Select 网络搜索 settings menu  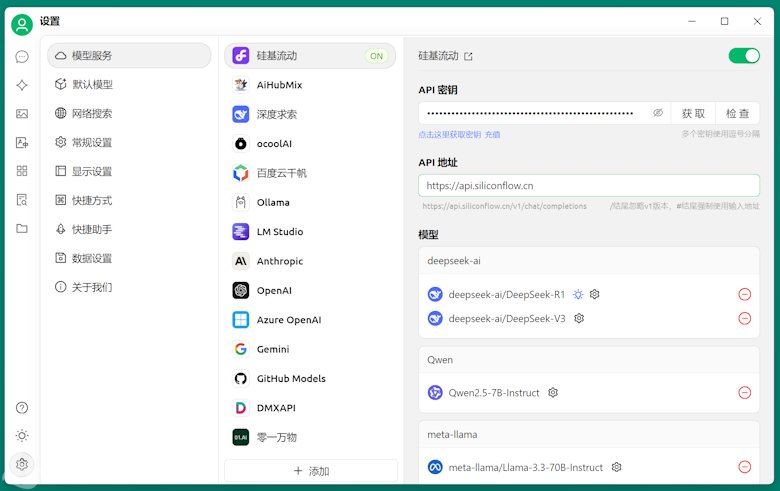point(129,113)
